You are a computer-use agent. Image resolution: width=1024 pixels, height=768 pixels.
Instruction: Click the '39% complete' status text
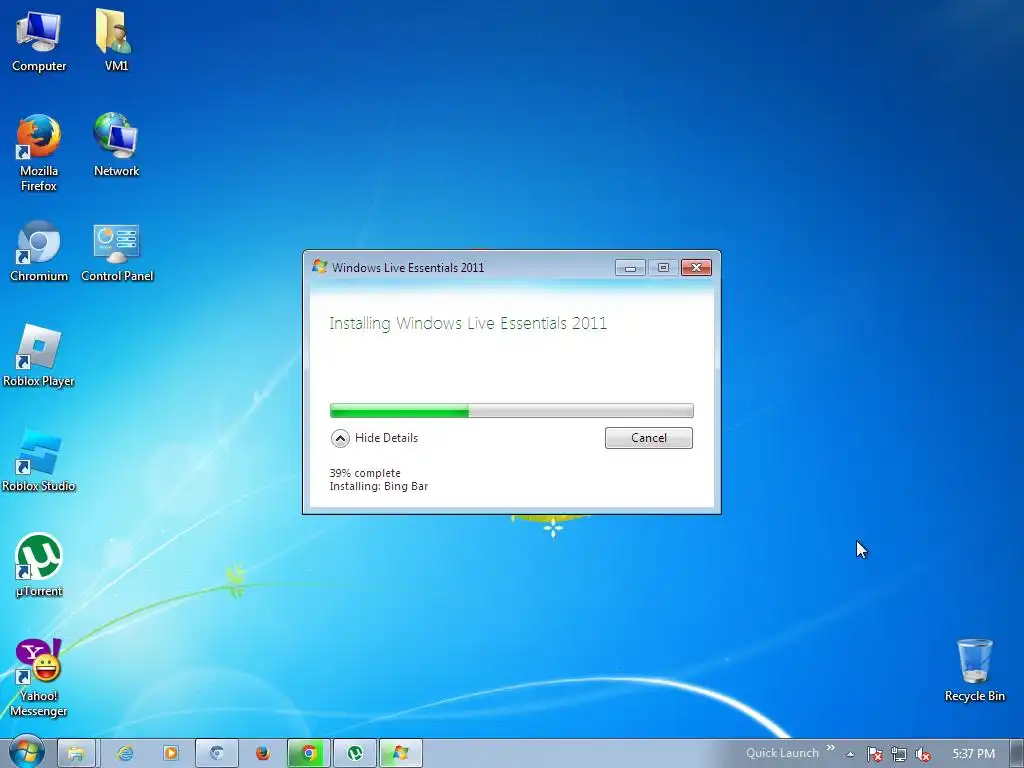tap(365, 473)
